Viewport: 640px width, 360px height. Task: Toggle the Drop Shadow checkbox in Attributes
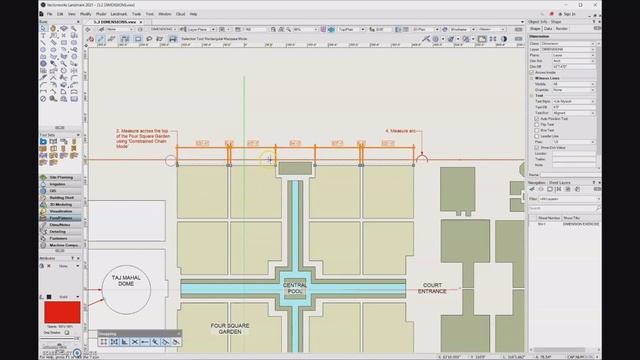(67, 333)
